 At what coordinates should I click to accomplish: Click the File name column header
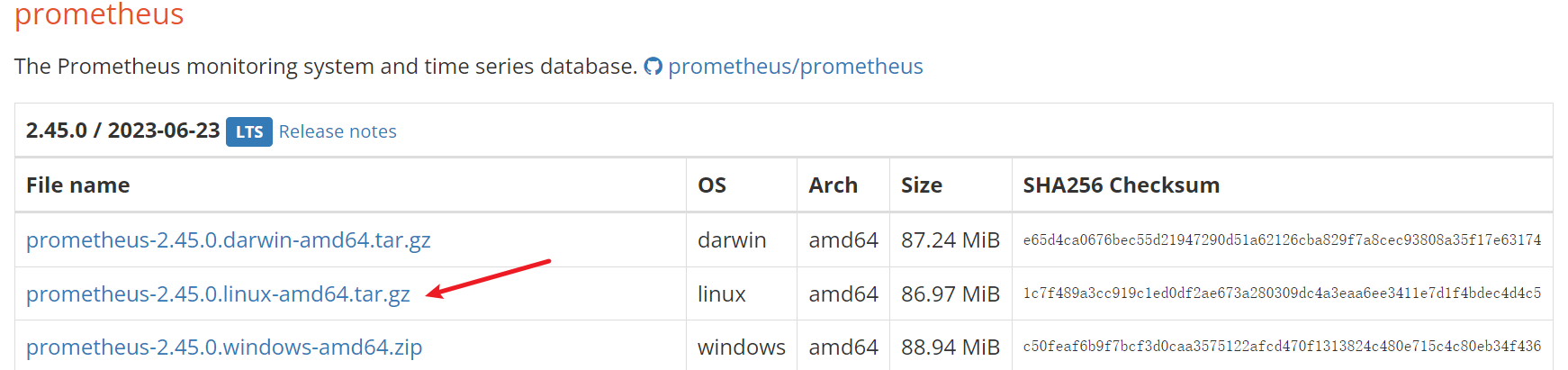click(78, 185)
